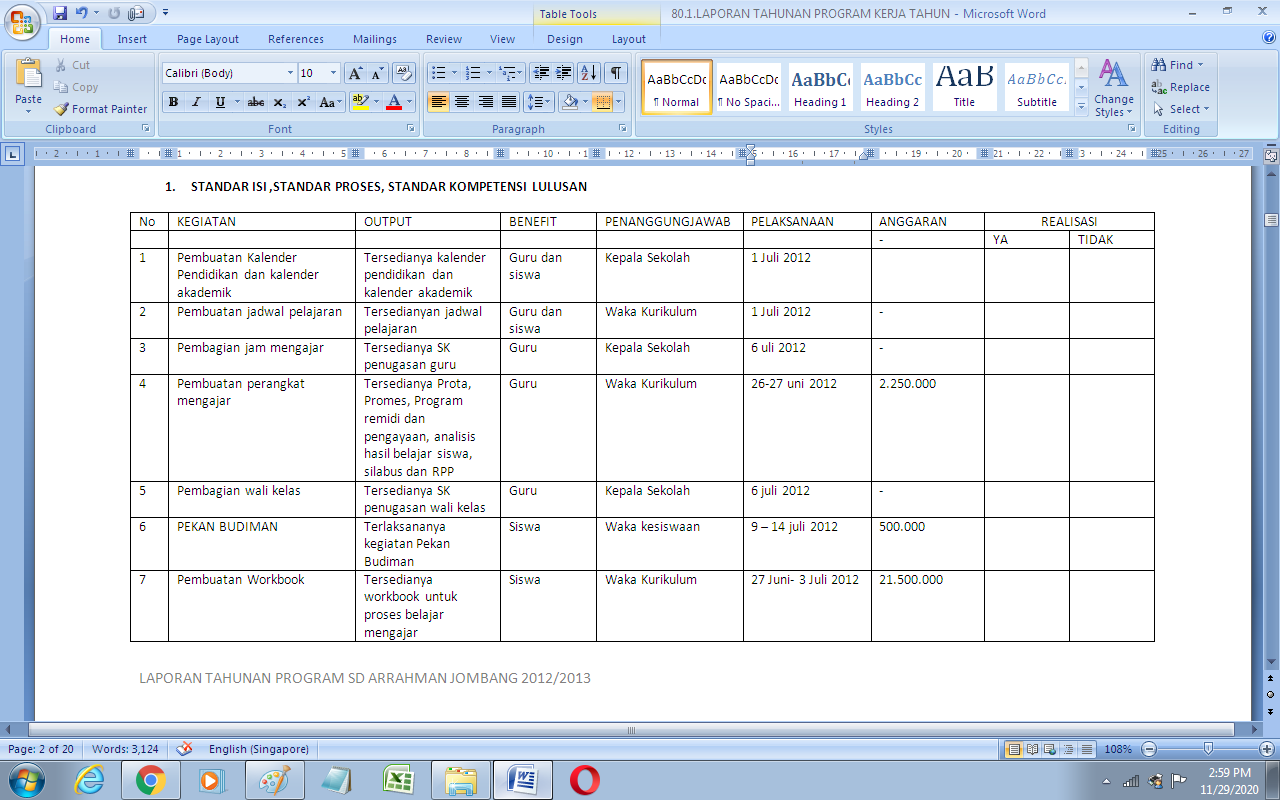Undo the last action
This screenshot has width=1280, height=800.
[81, 14]
